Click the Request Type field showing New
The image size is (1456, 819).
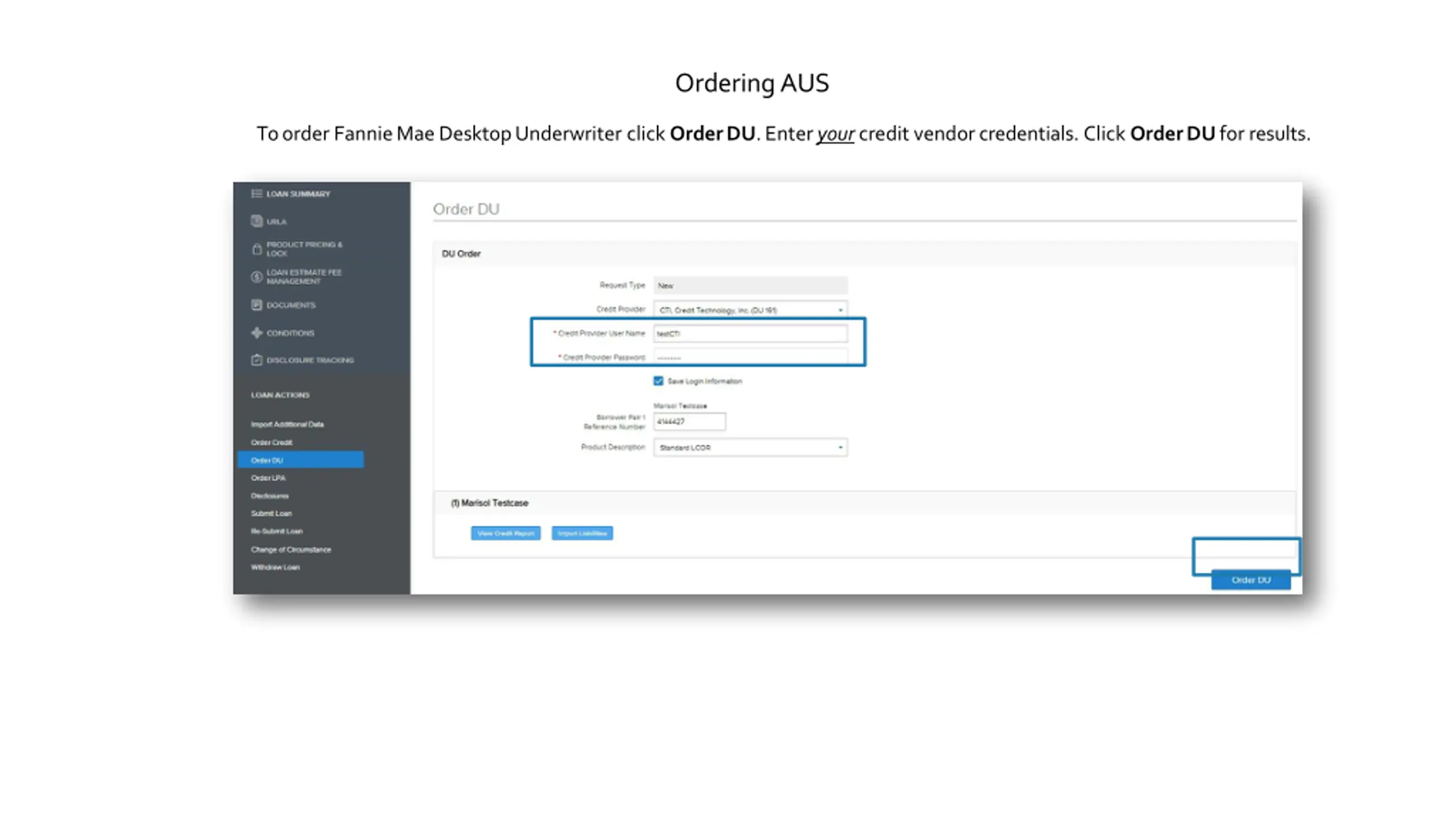[x=750, y=286]
